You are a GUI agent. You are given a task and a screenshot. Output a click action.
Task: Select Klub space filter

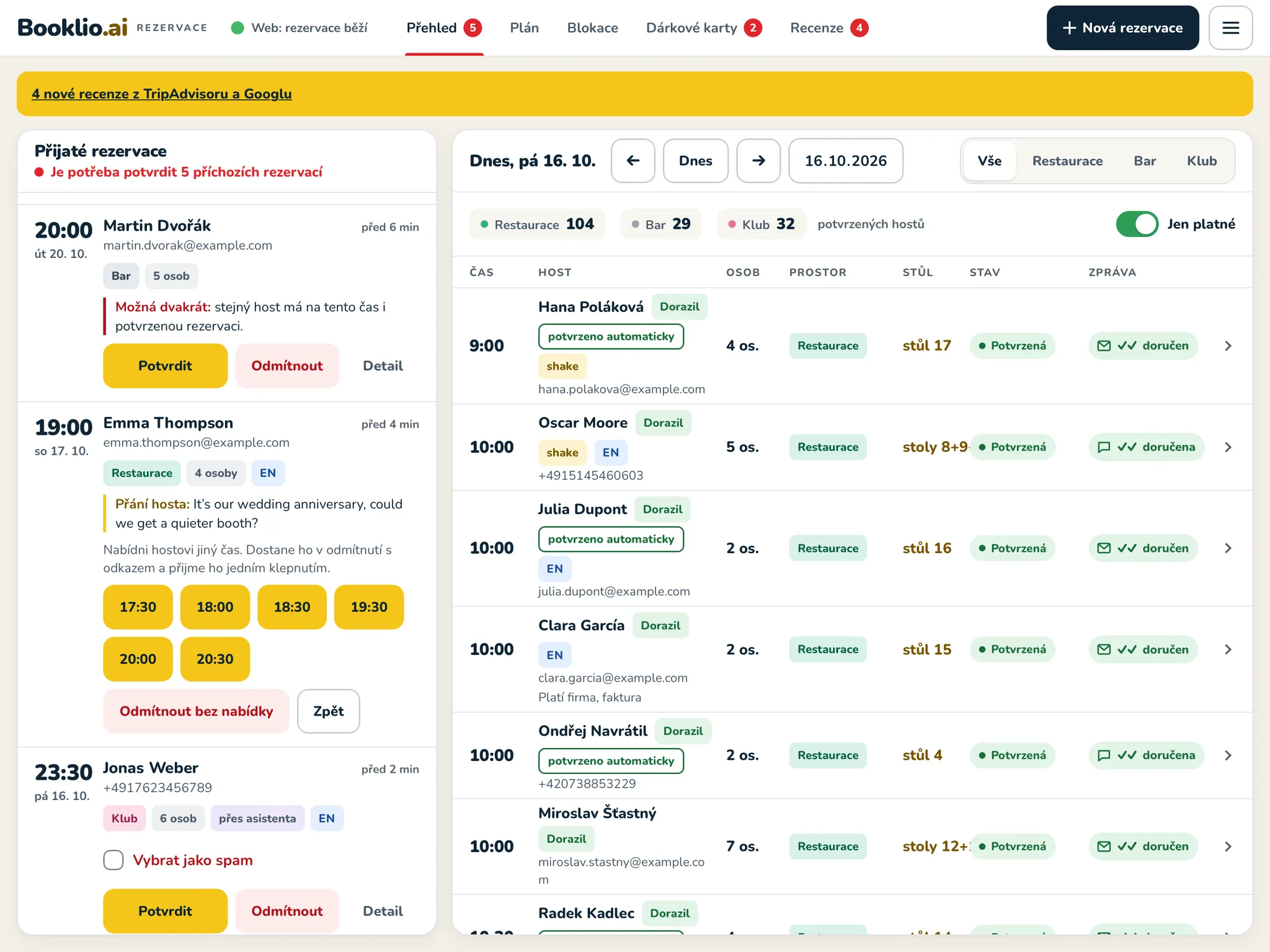point(1202,161)
